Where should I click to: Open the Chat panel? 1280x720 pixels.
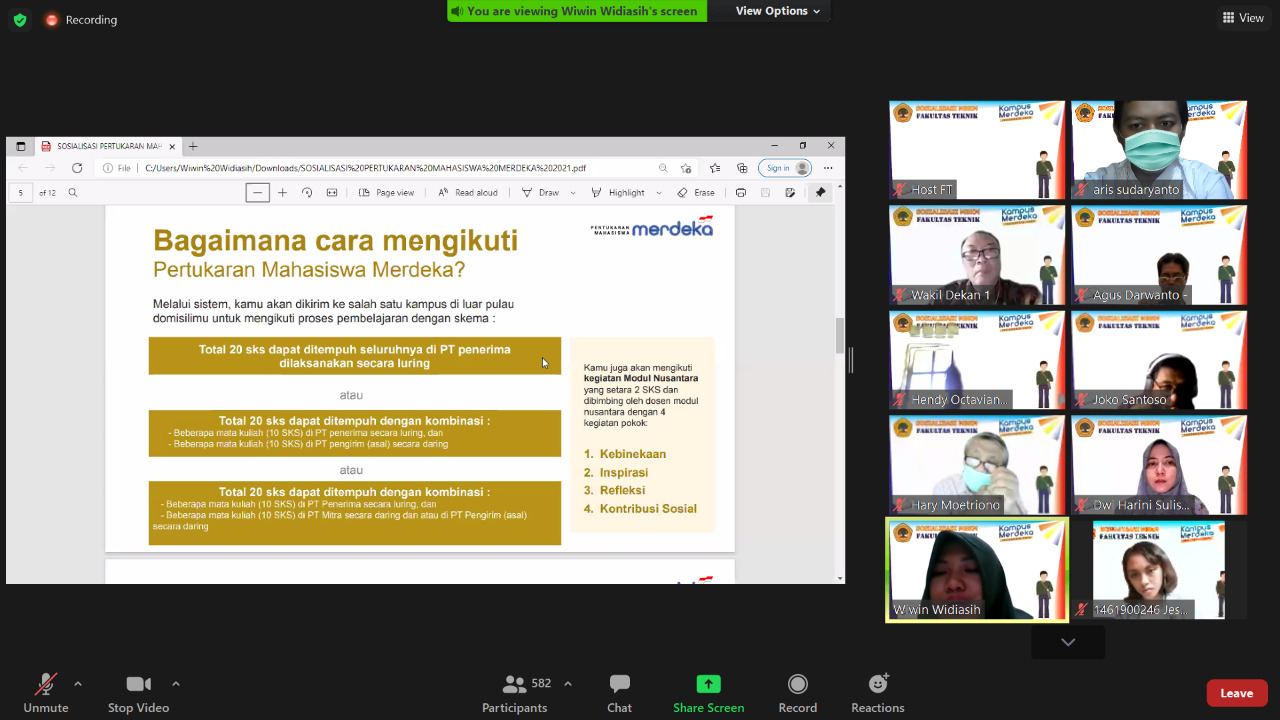pos(619,693)
